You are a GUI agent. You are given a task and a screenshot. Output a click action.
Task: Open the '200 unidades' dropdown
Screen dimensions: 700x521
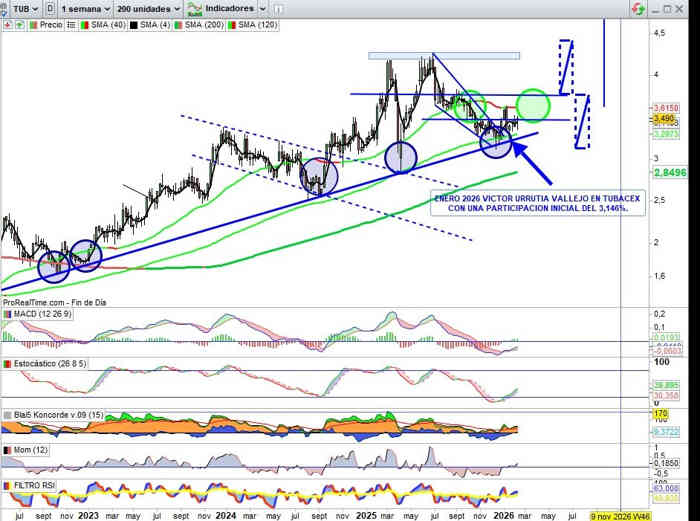coord(147,8)
